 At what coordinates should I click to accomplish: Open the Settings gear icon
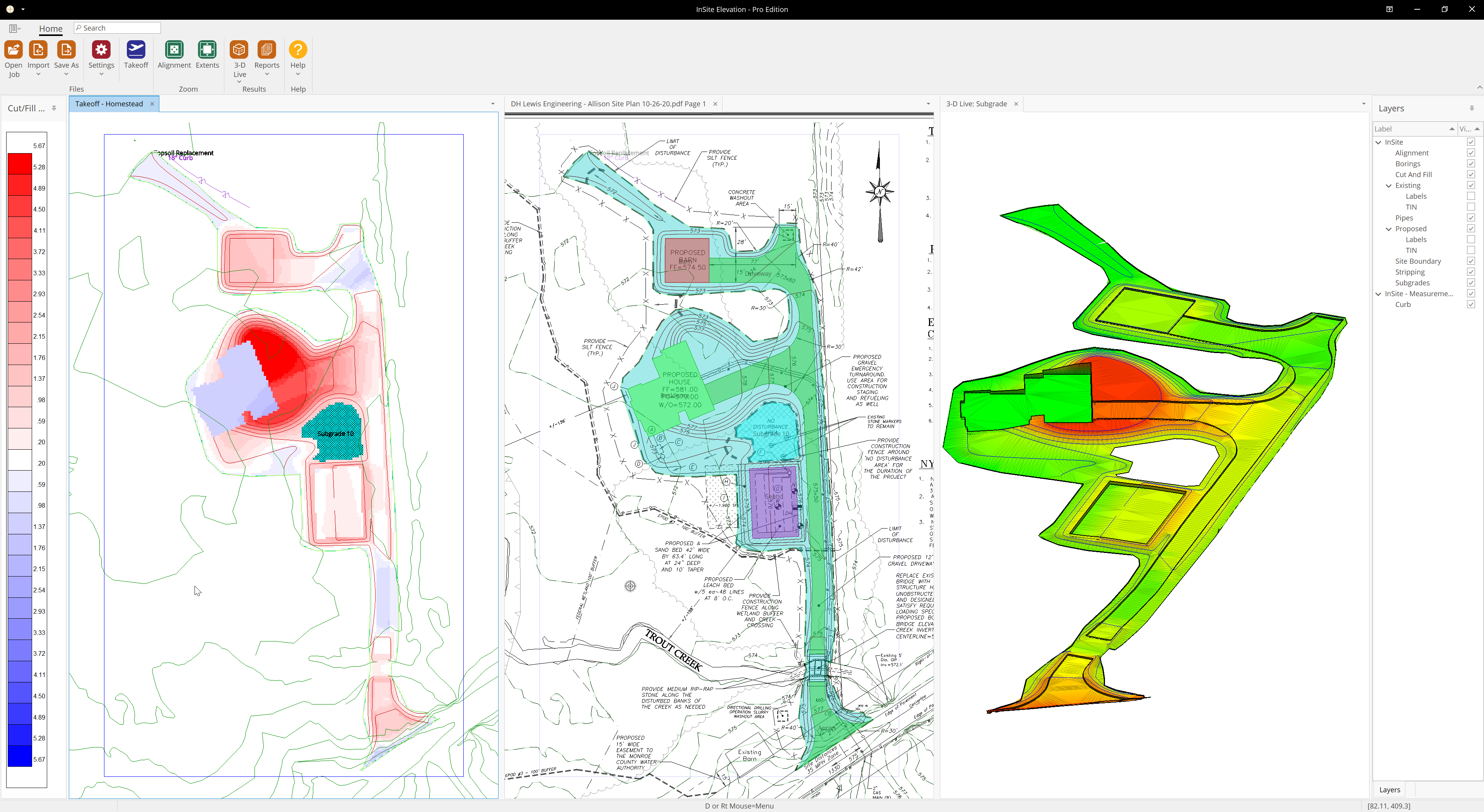(x=101, y=50)
